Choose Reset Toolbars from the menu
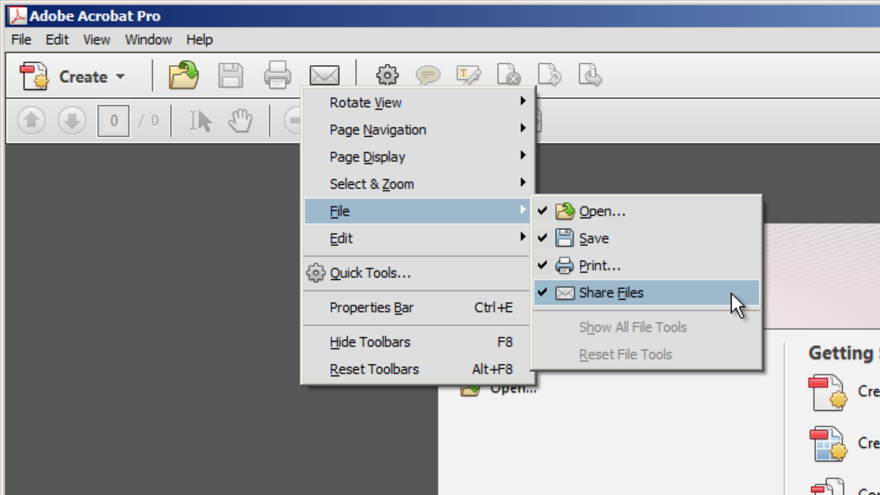Image resolution: width=880 pixels, height=495 pixels. pos(418,369)
